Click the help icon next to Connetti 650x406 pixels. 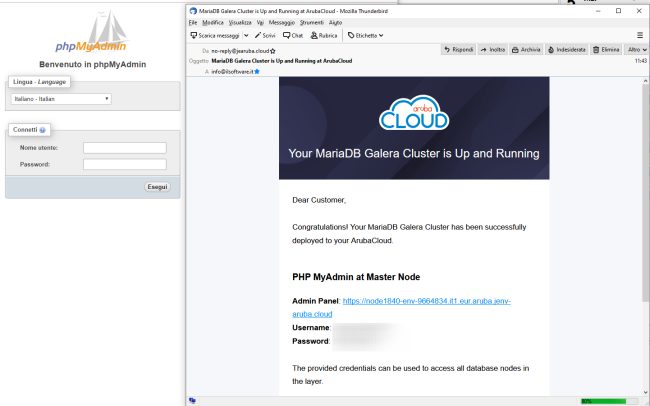pyautogui.click(x=42, y=130)
